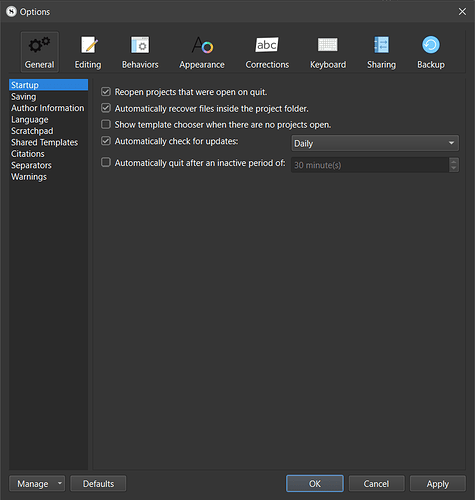Select the Corrections abc icon
The height and width of the screenshot is (500, 475).
coord(267,44)
